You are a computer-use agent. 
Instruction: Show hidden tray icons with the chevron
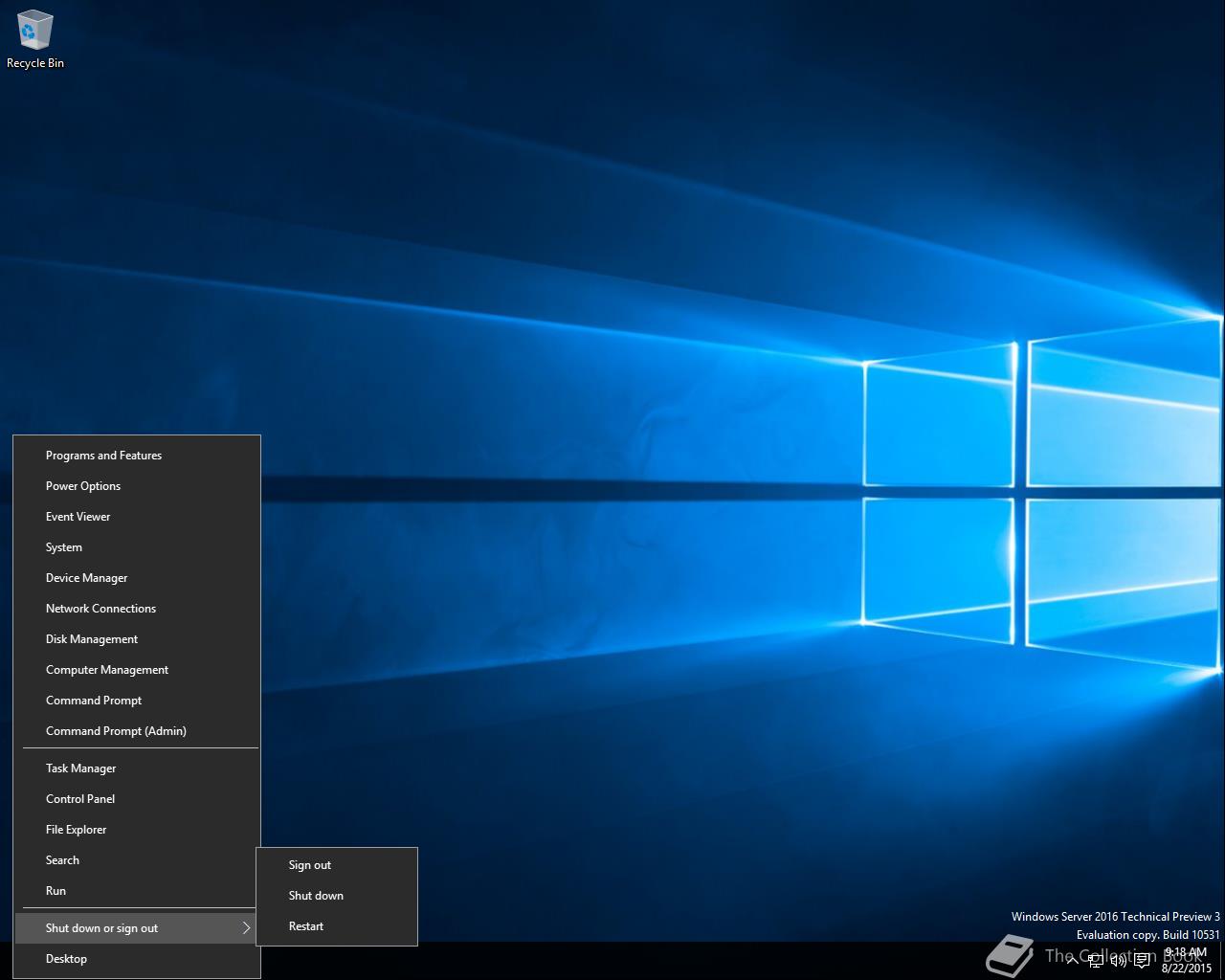click(1073, 961)
